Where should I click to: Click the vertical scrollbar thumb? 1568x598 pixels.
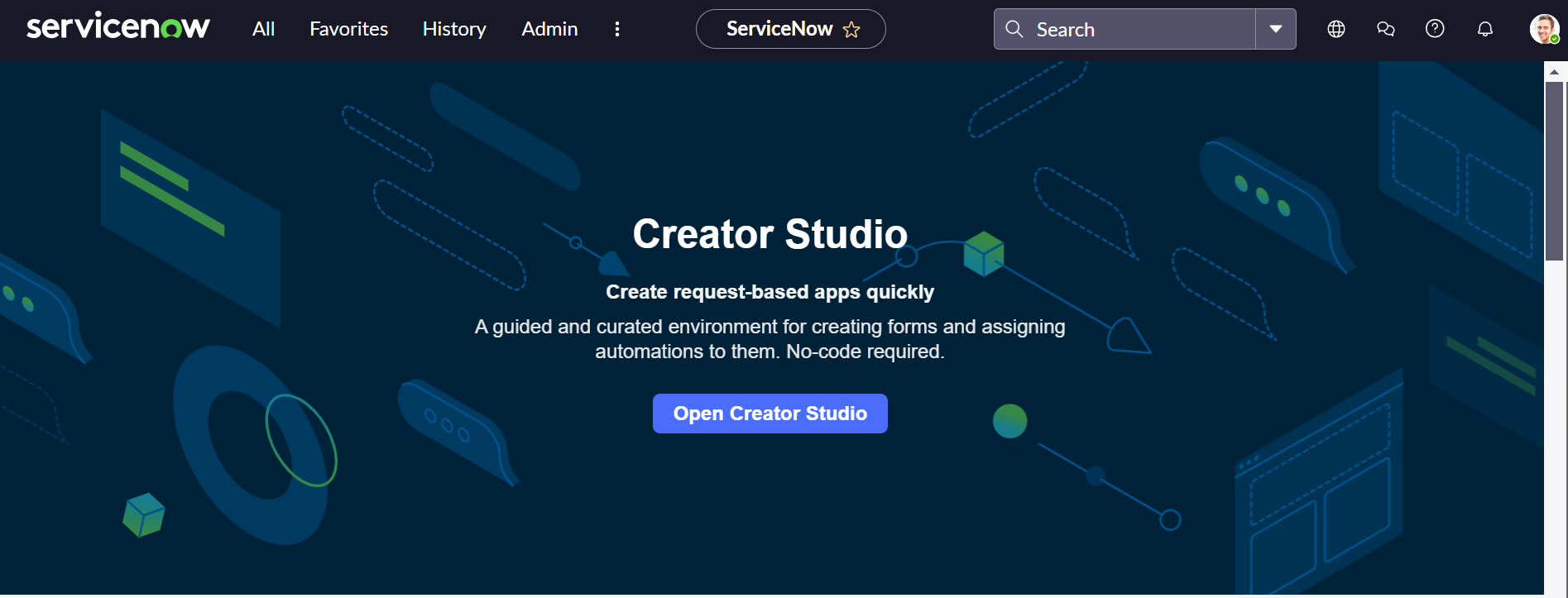click(x=1555, y=171)
